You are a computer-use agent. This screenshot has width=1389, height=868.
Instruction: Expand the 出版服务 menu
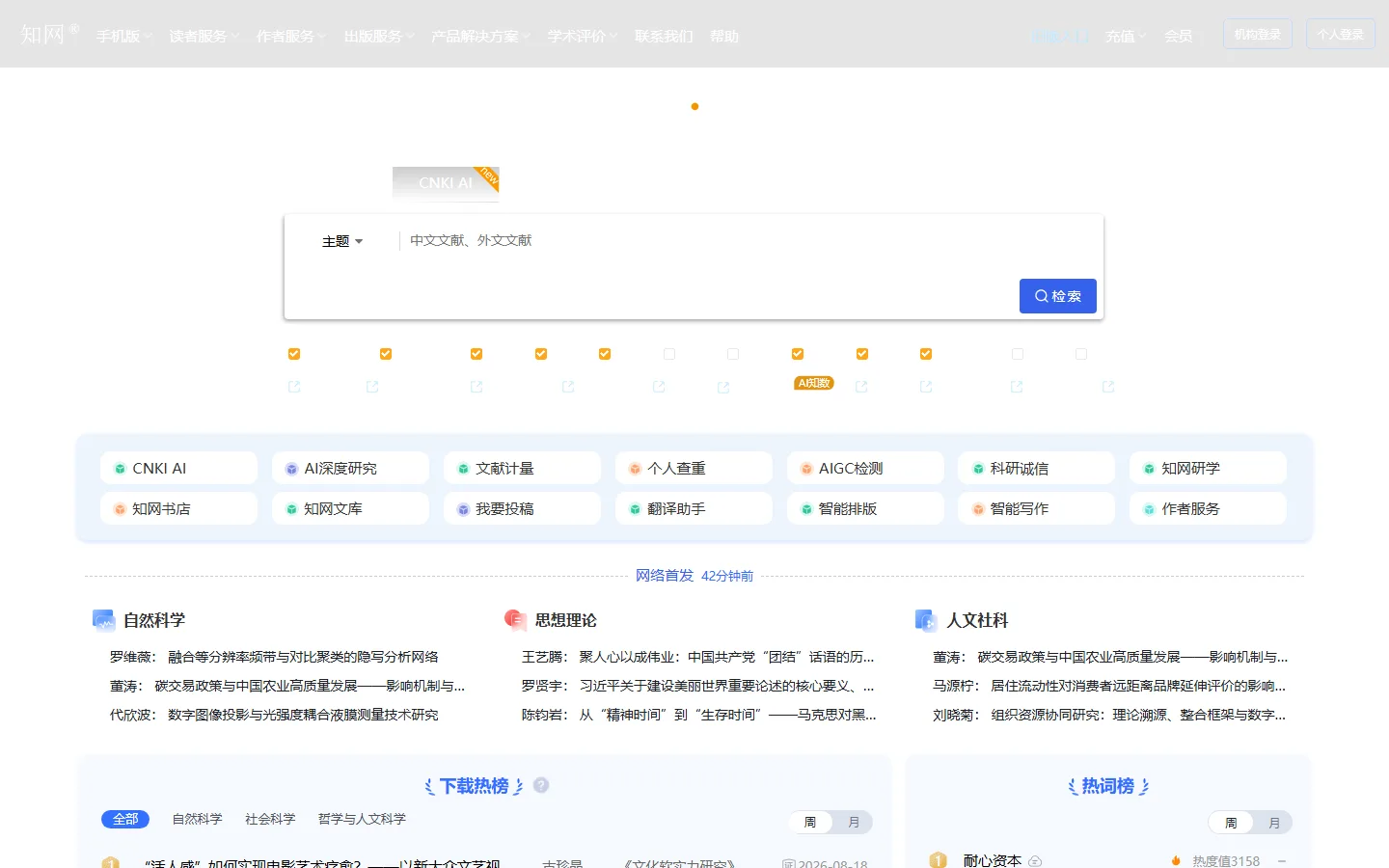(379, 36)
